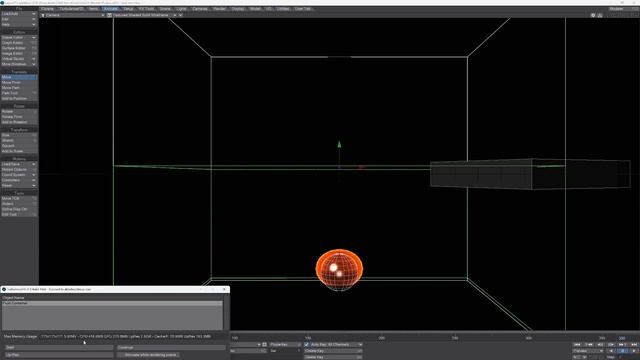
Task: Expand the Coord System dropdown
Action: (x=19, y=175)
